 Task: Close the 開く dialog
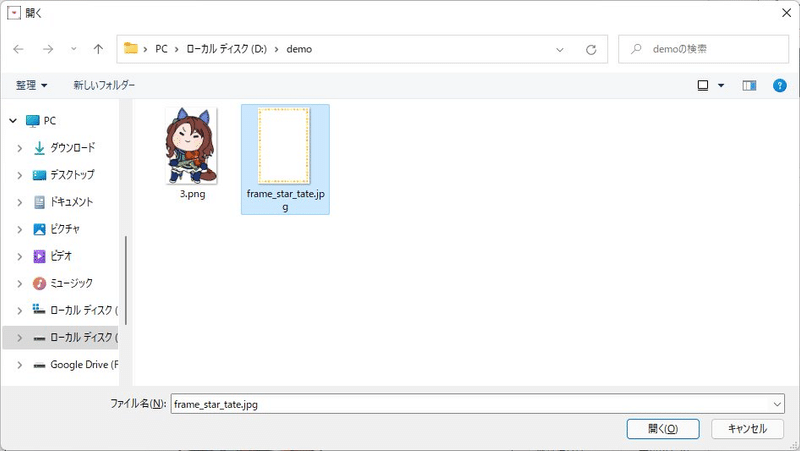[x=786, y=13]
